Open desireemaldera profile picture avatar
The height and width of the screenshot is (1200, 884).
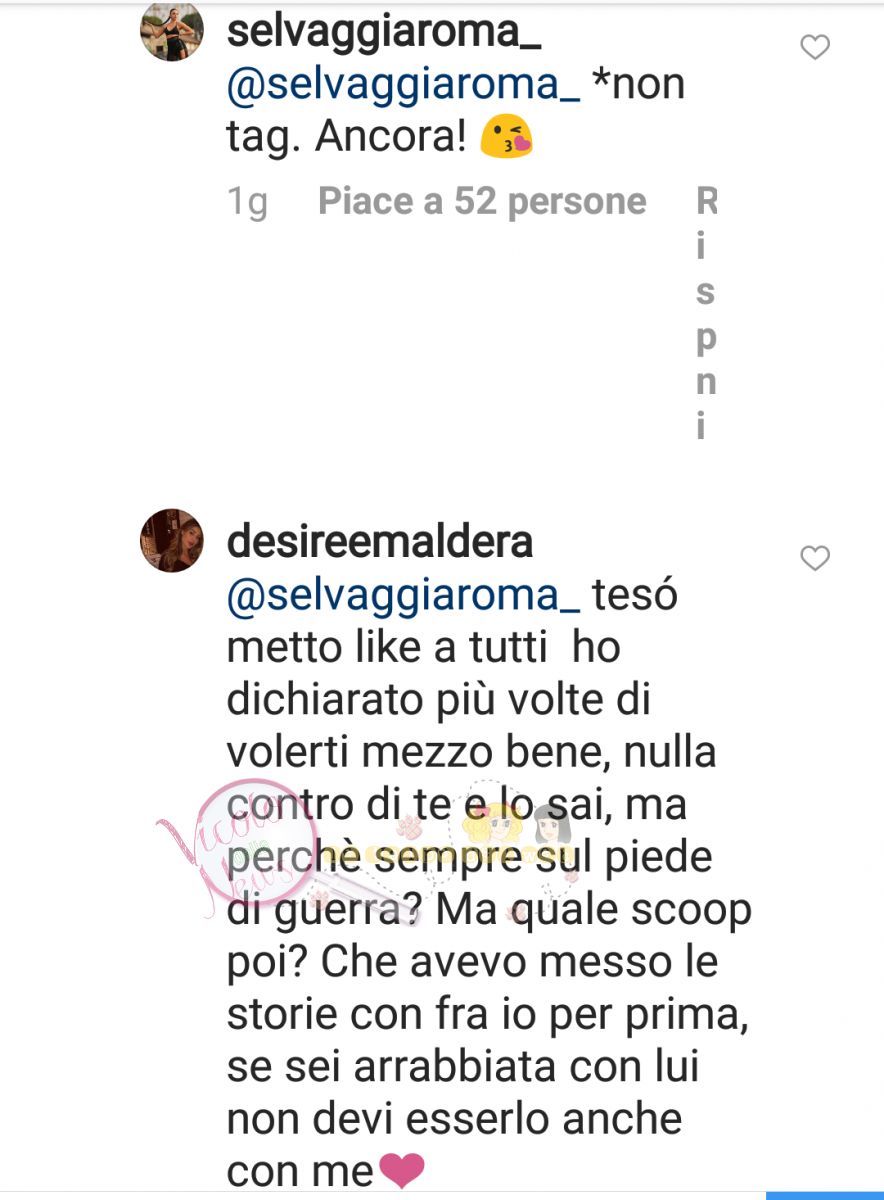tap(172, 540)
